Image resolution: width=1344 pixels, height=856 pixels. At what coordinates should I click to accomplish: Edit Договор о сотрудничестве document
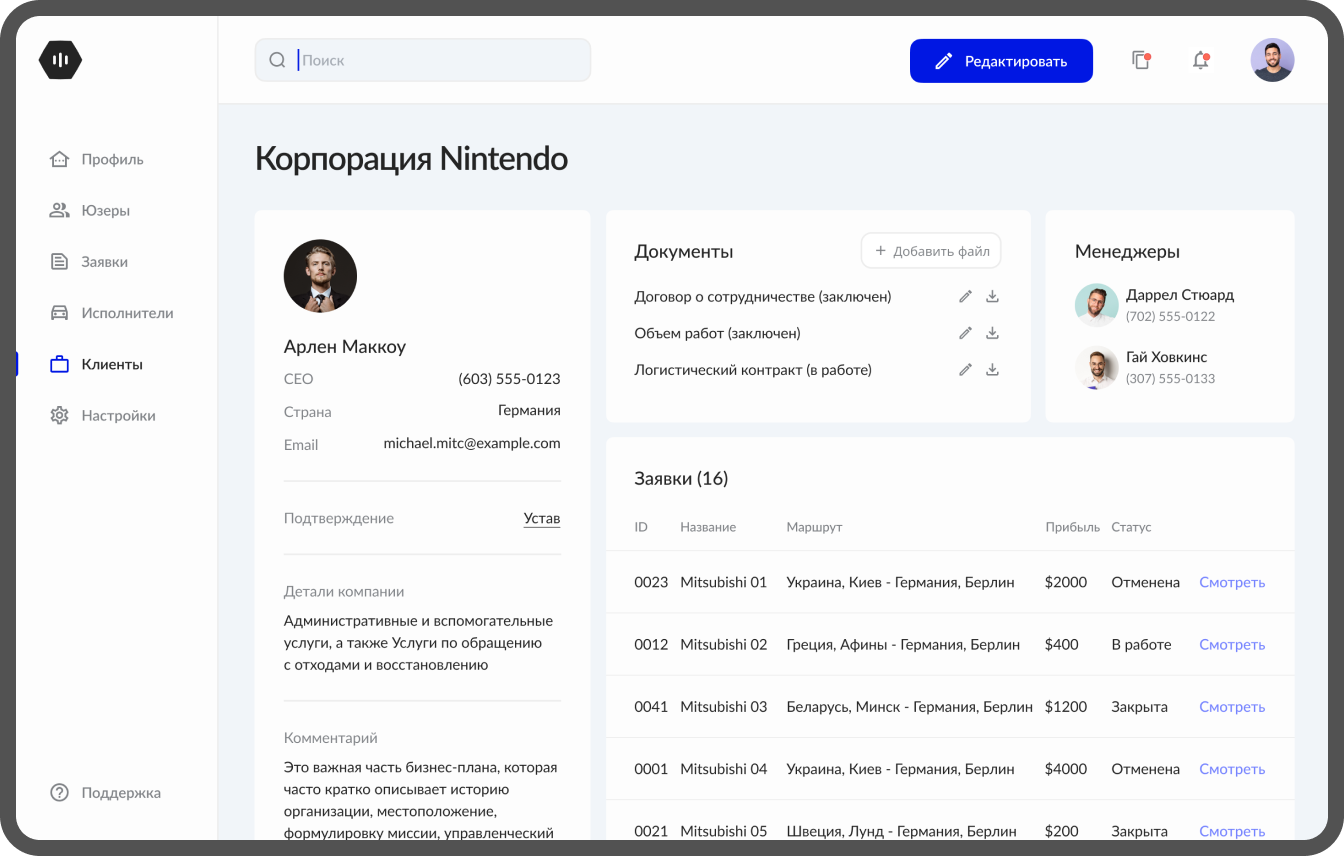pyautogui.click(x=965, y=296)
